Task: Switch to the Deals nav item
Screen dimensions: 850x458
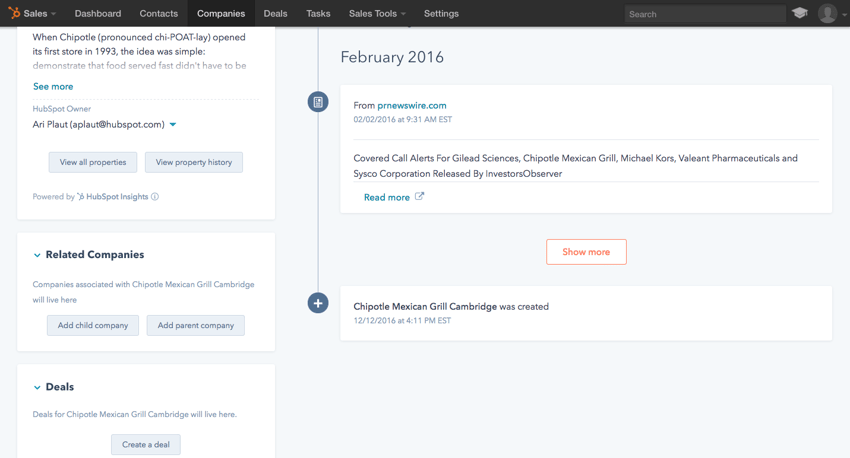Action: coord(275,14)
